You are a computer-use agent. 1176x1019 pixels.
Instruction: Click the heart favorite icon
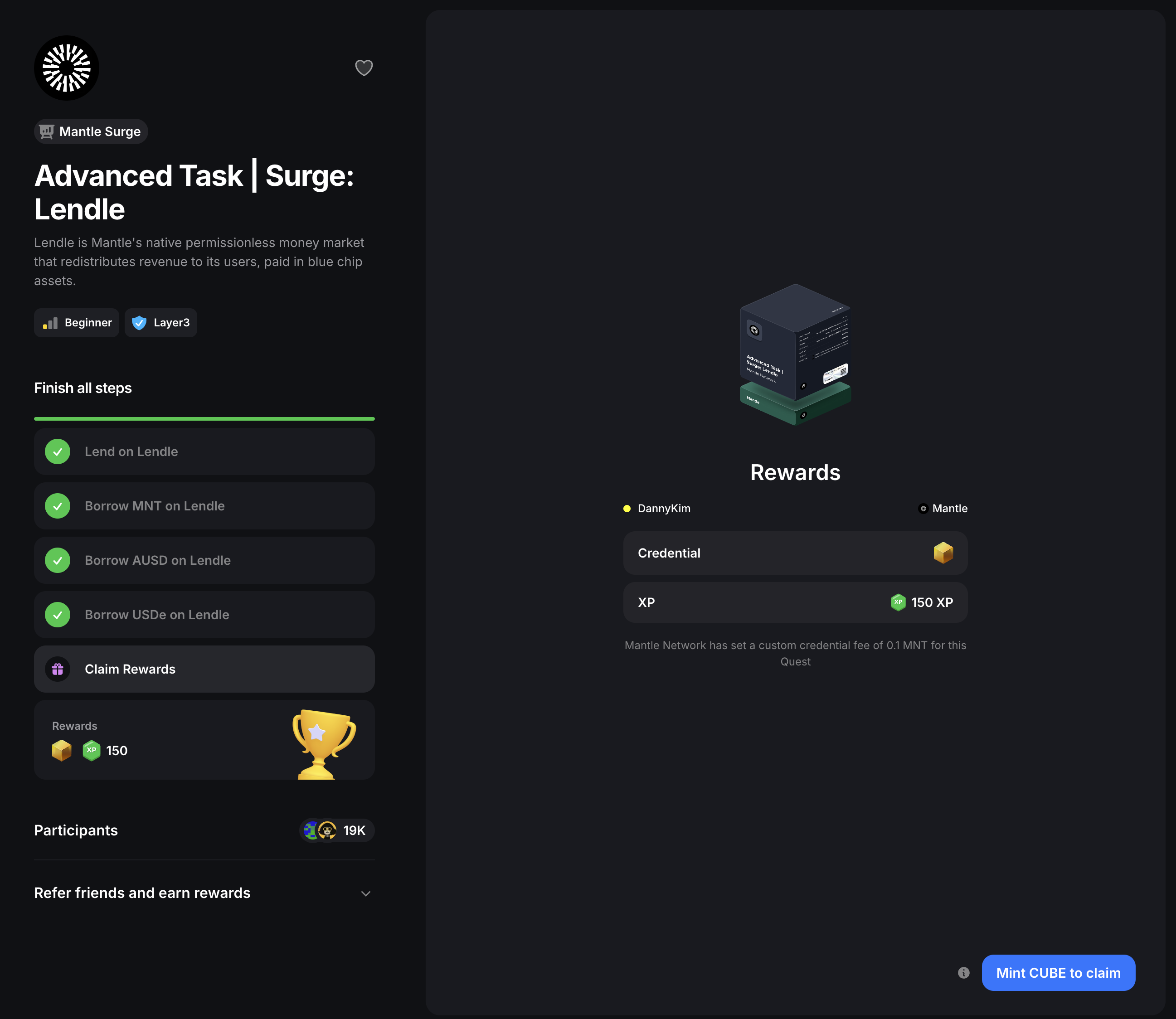click(x=364, y=68)
